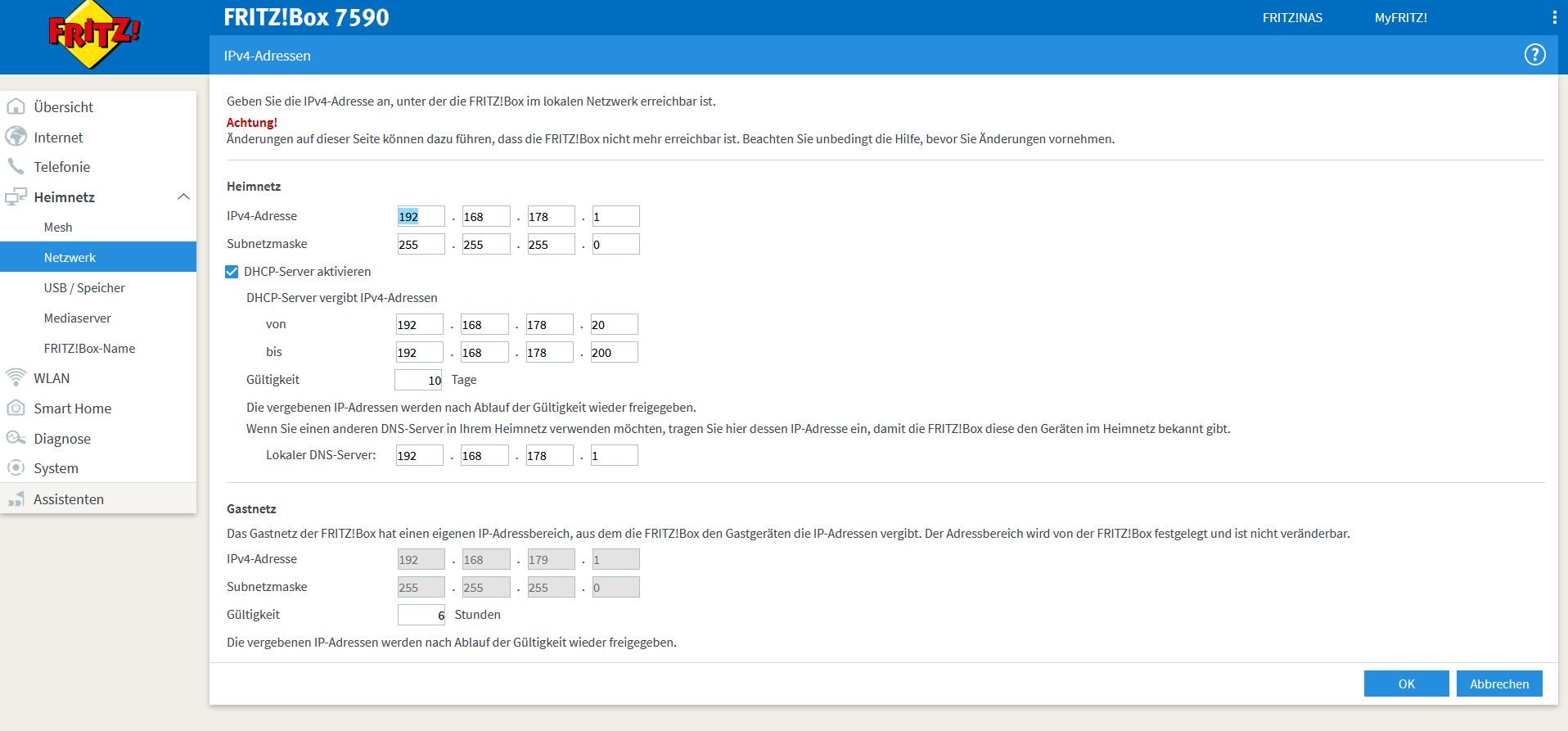Open the three-dot options menu
The image size is (1568, 731).
point(1554,17)
